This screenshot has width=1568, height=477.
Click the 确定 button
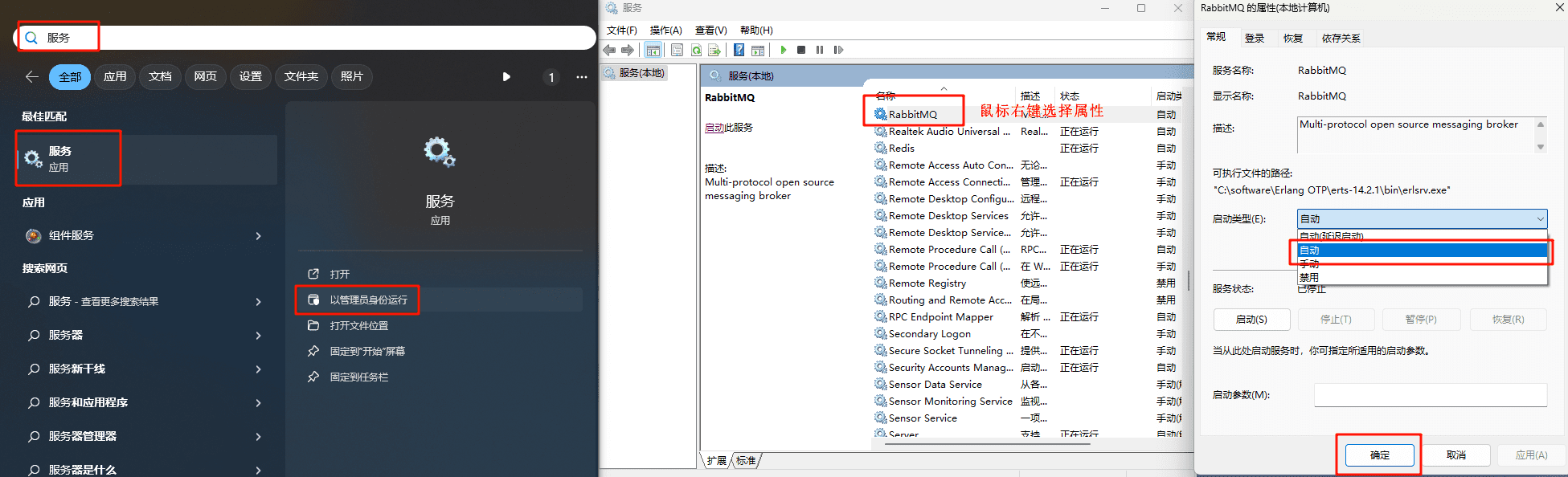click(1379, 455)
